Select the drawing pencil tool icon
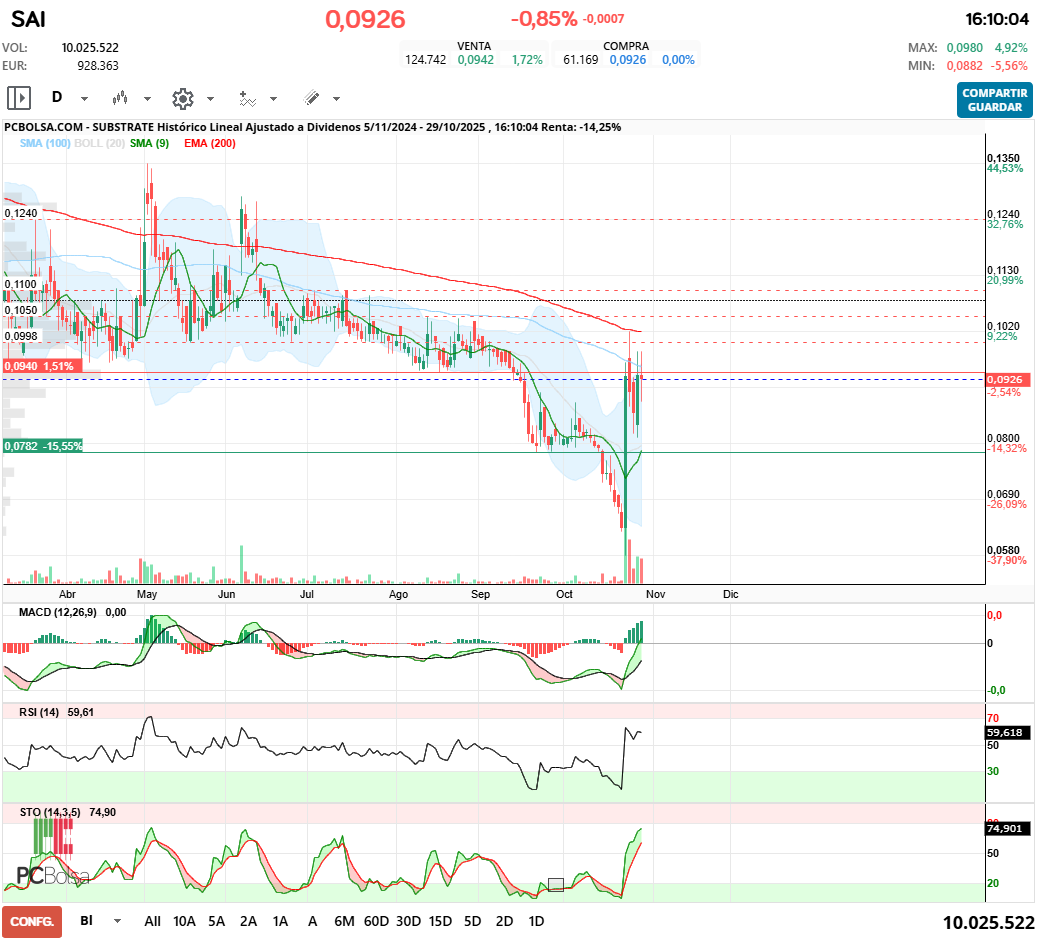Image resolution: width=1048 pixels, height=943 pixels. coord(311,98)
